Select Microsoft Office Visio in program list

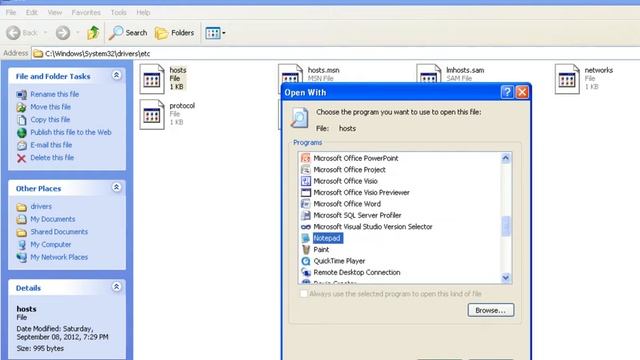coord(345,181)
